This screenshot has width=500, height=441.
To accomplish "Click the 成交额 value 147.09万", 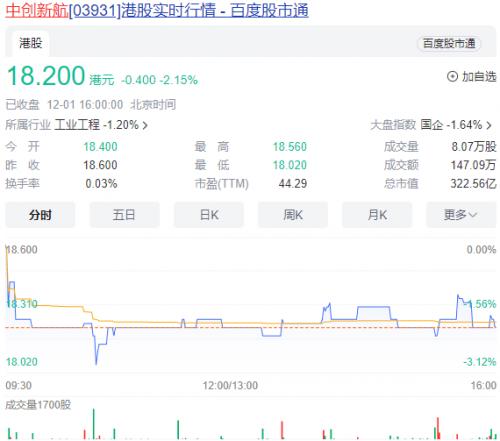I will click(x=473, y=165).
